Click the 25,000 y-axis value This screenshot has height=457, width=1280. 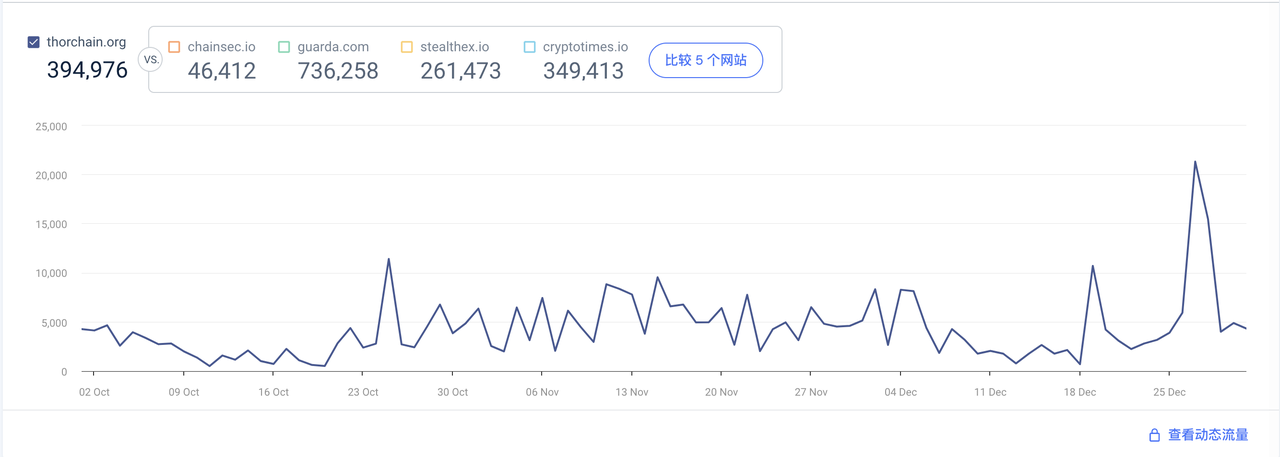tap(49, 127)
